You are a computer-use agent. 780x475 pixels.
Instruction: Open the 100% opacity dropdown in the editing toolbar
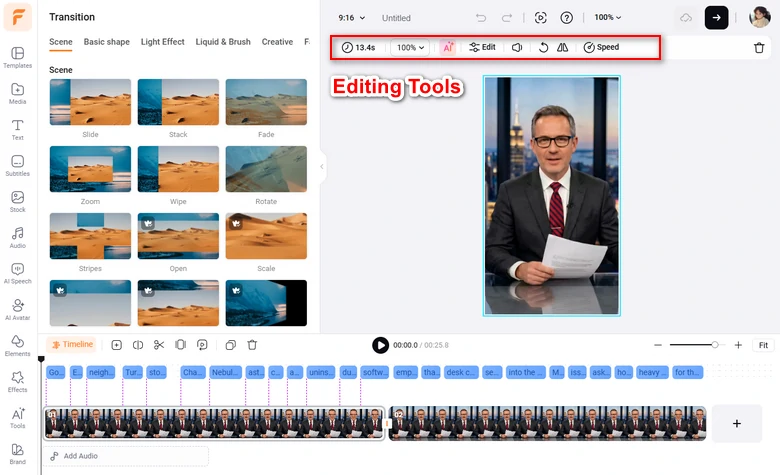410,47
